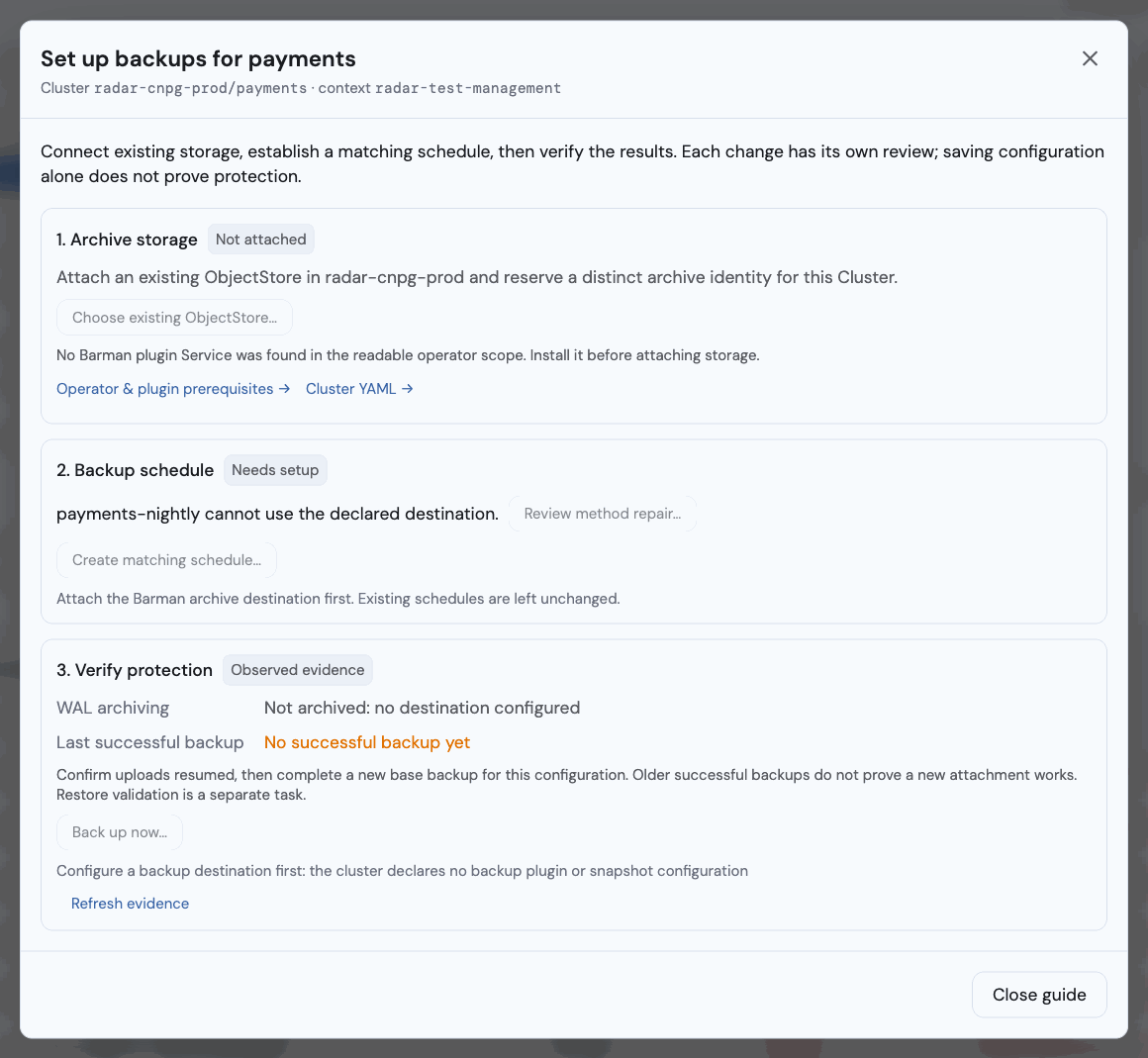Viewport: 1148px width, 1058px height.
Task: Click Review method repair button
Action: (603, 514)
